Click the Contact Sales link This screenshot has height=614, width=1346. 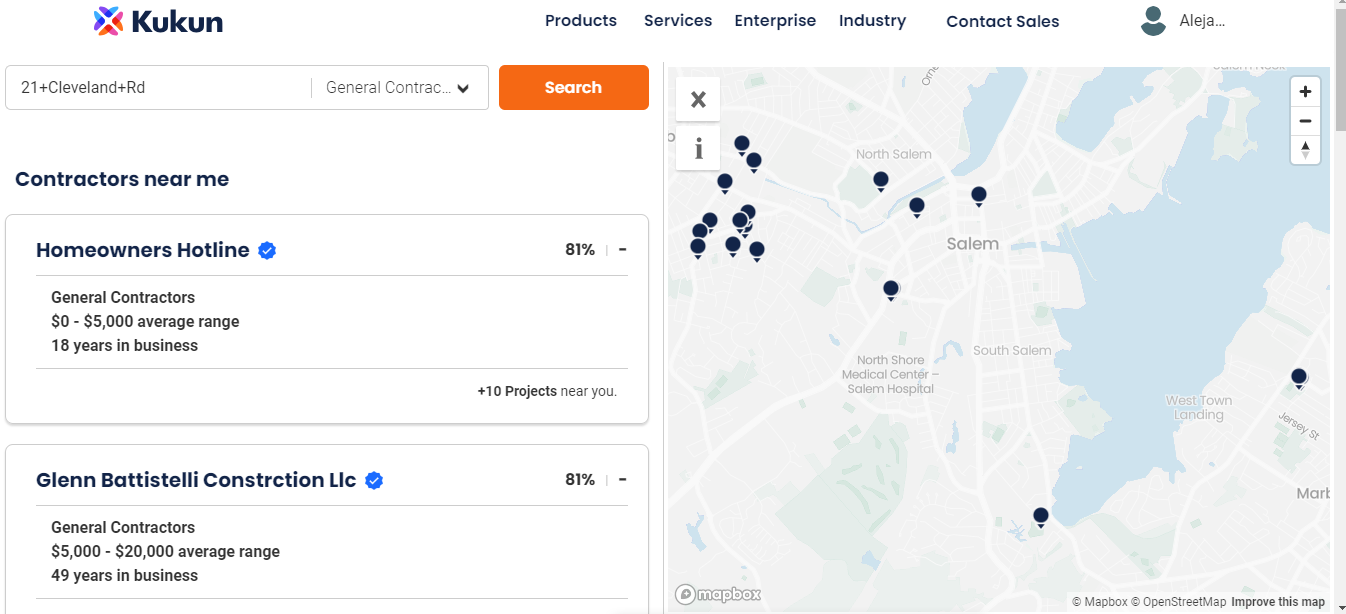(x=1002, y=22)
